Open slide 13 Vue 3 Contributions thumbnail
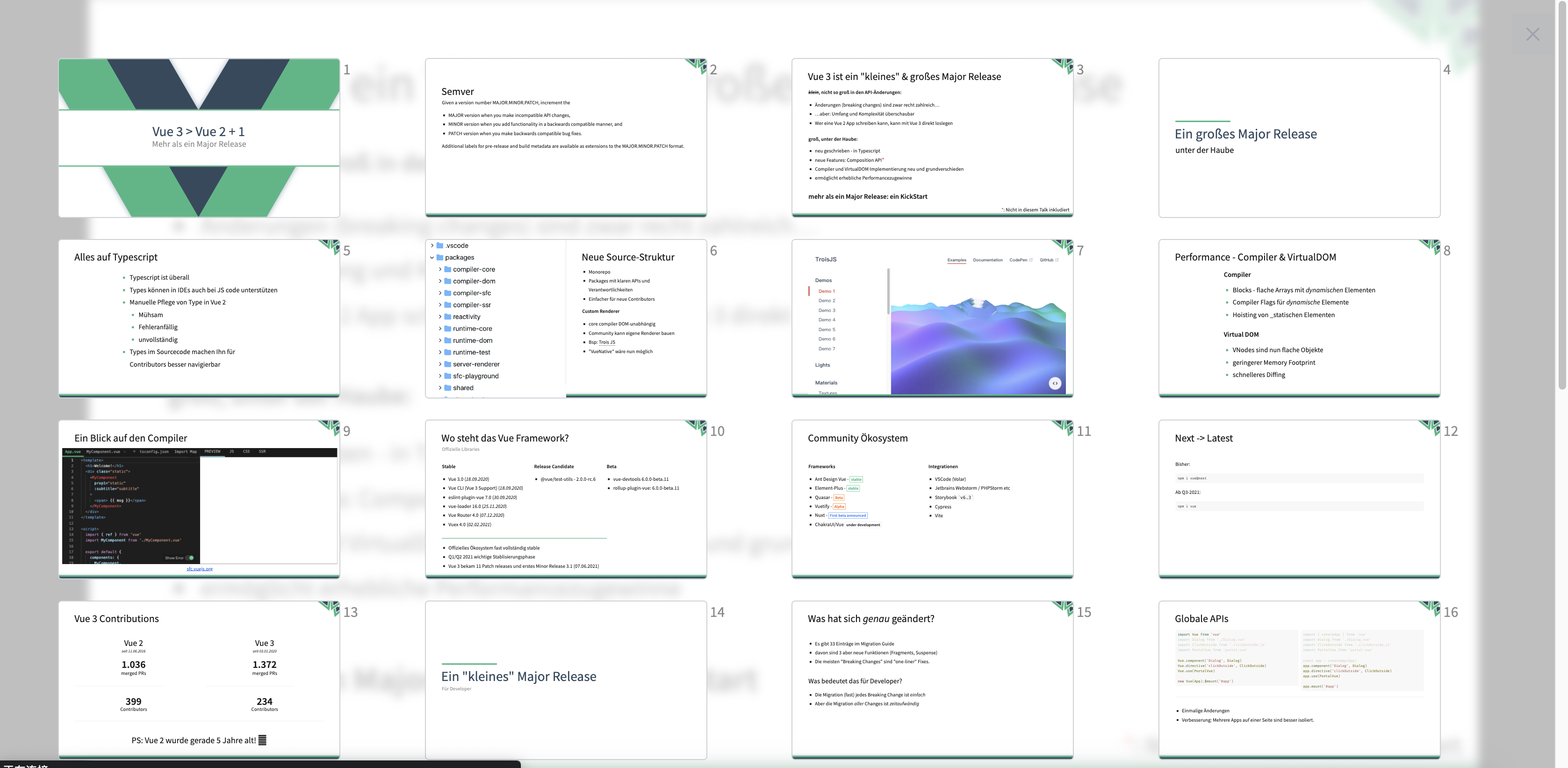The height and width of the screenshot is (768, 1568). tap(199, 679)
